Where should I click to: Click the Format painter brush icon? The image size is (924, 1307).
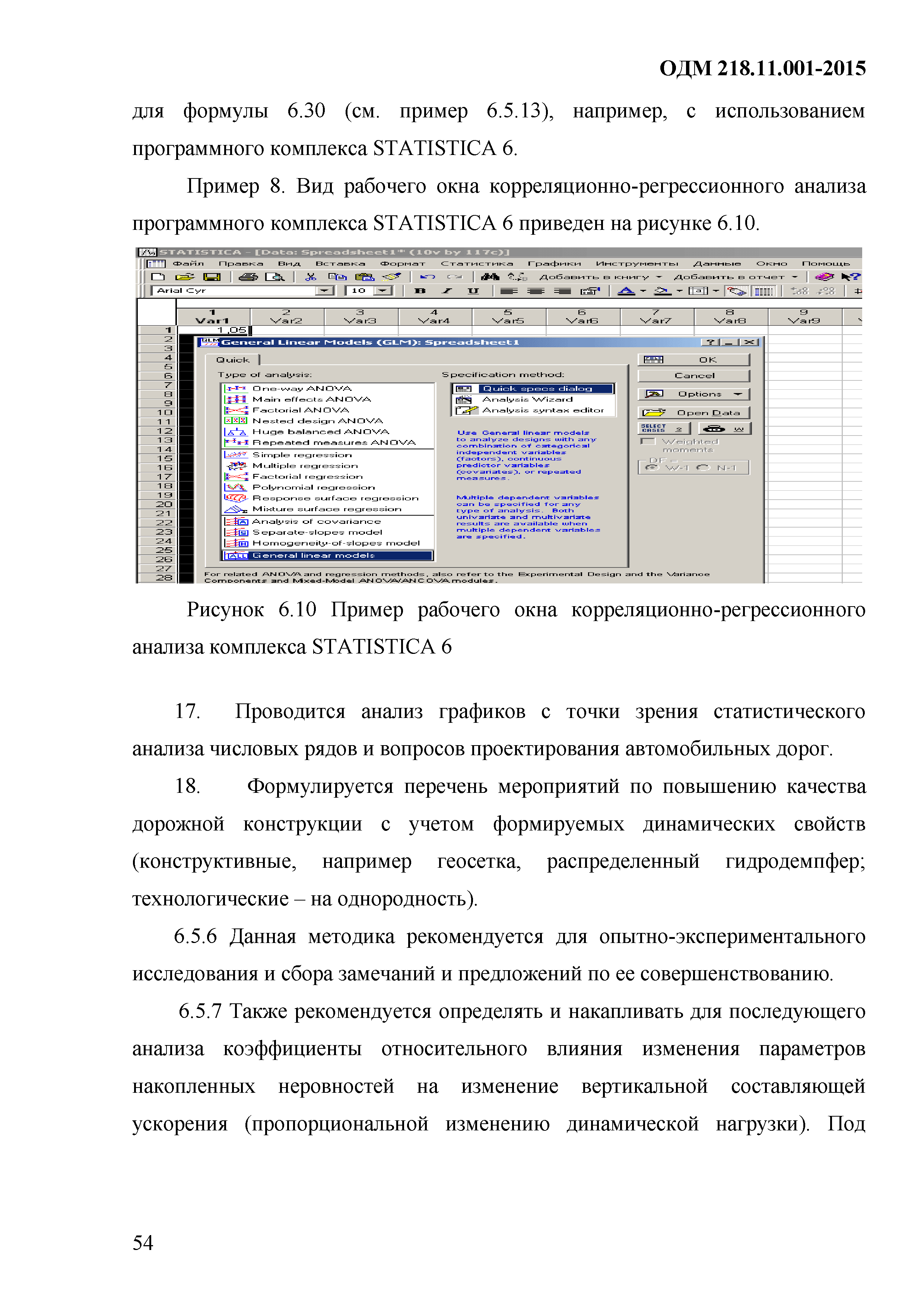point(391,277)
